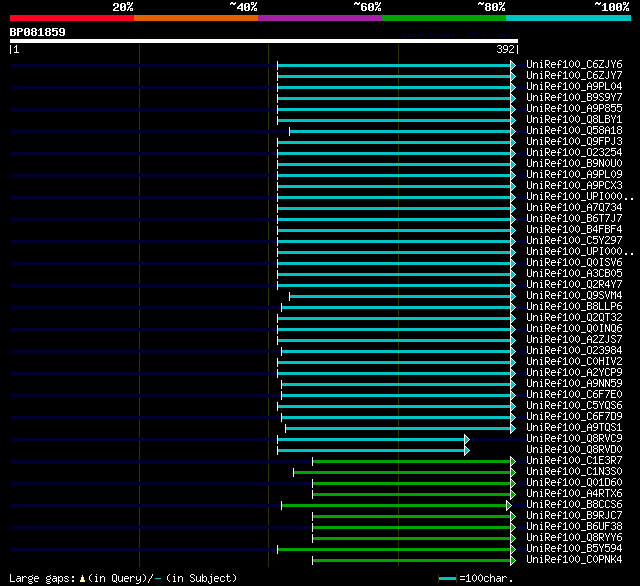Click the white query sequence bar
This screenshot has height=586, width=640.
coord(264,41)
